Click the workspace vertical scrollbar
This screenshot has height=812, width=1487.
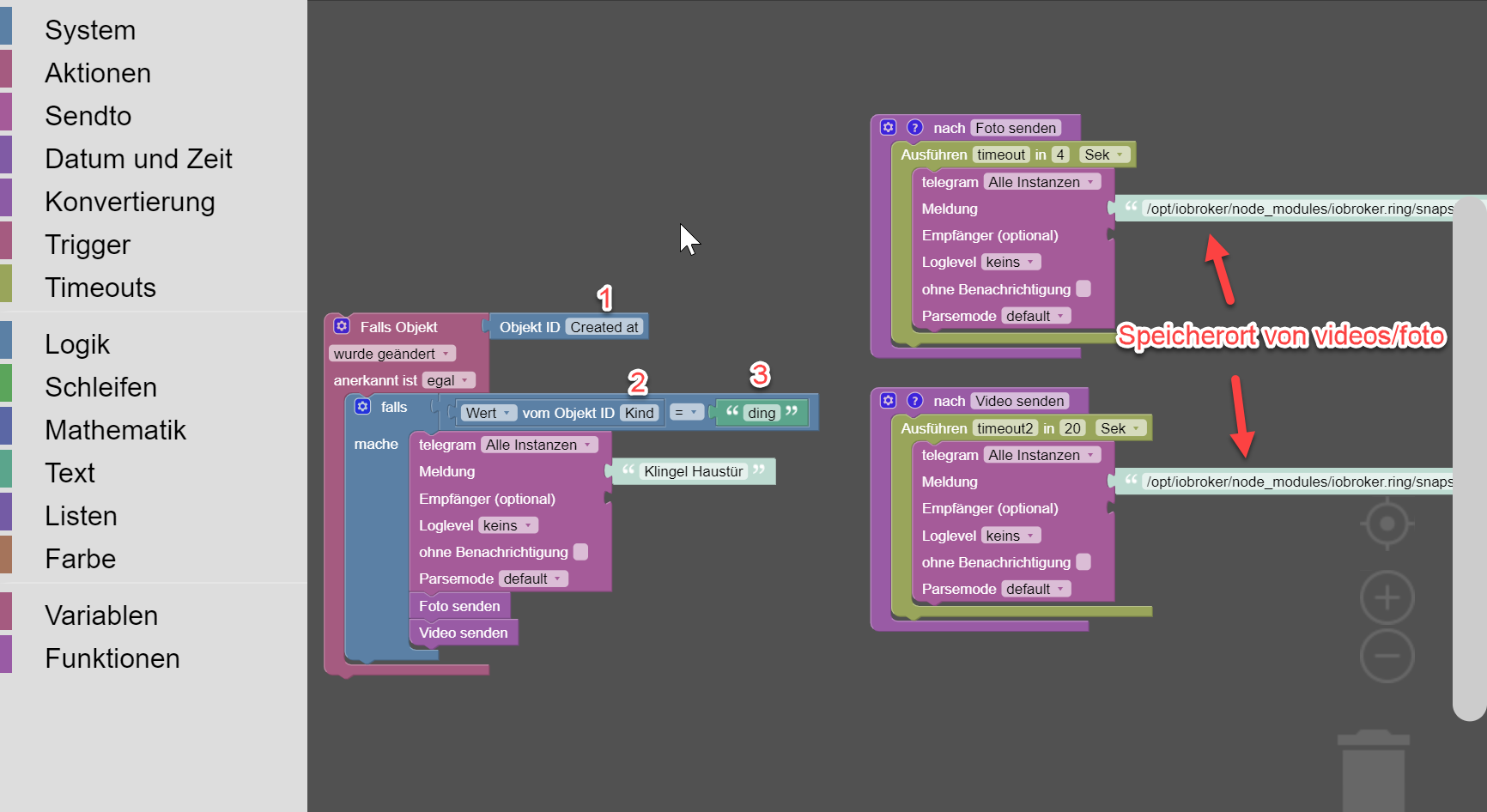(1470, 459)
